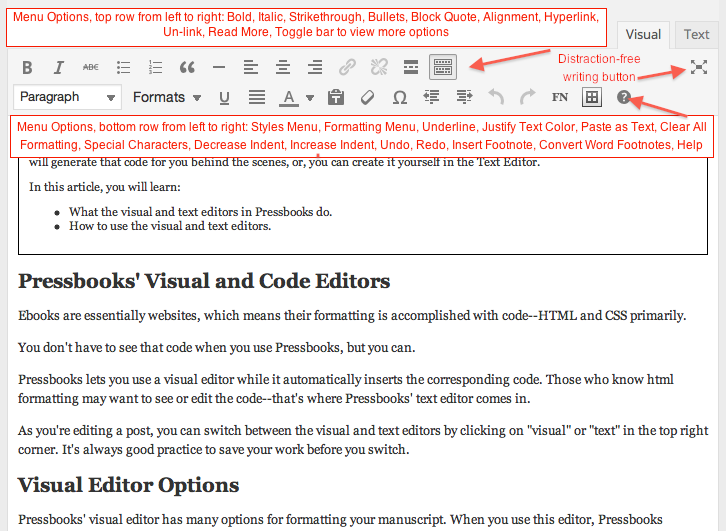Switch to the Text editor tab
The width and height of the screenshot is (726, 531).
click(x=696, y=35)
